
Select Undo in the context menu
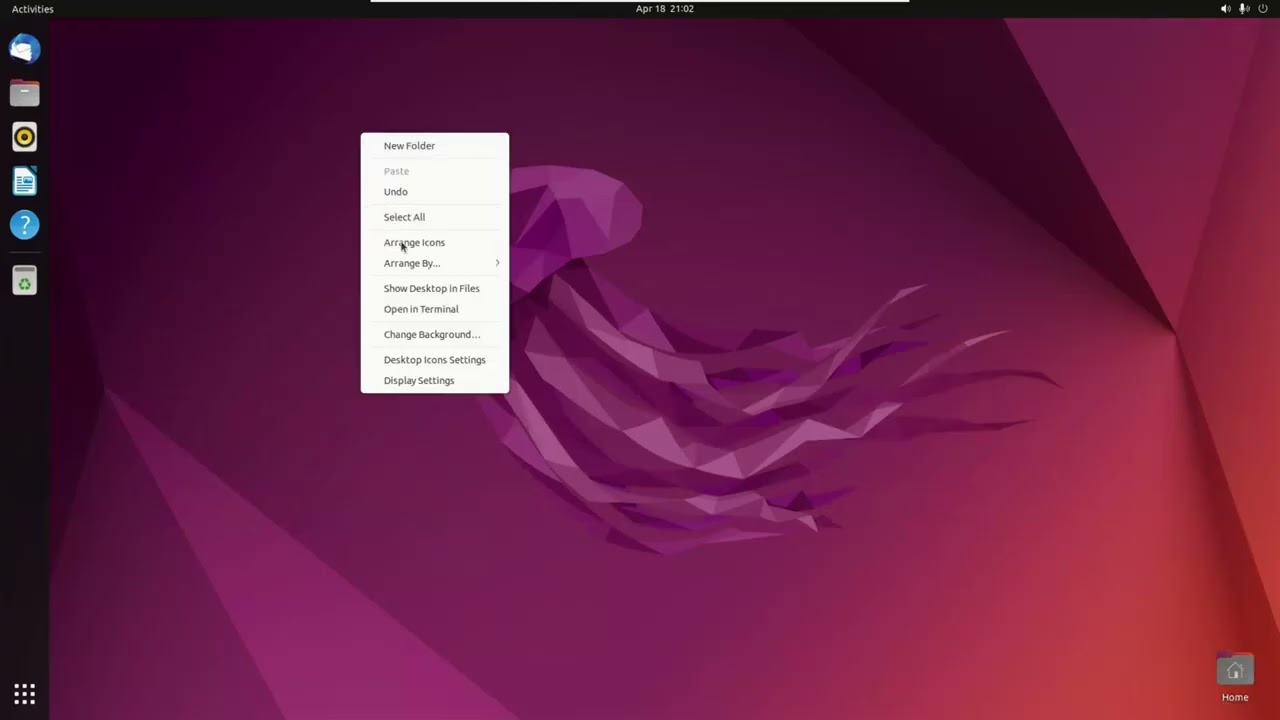(x=434, y=192)
